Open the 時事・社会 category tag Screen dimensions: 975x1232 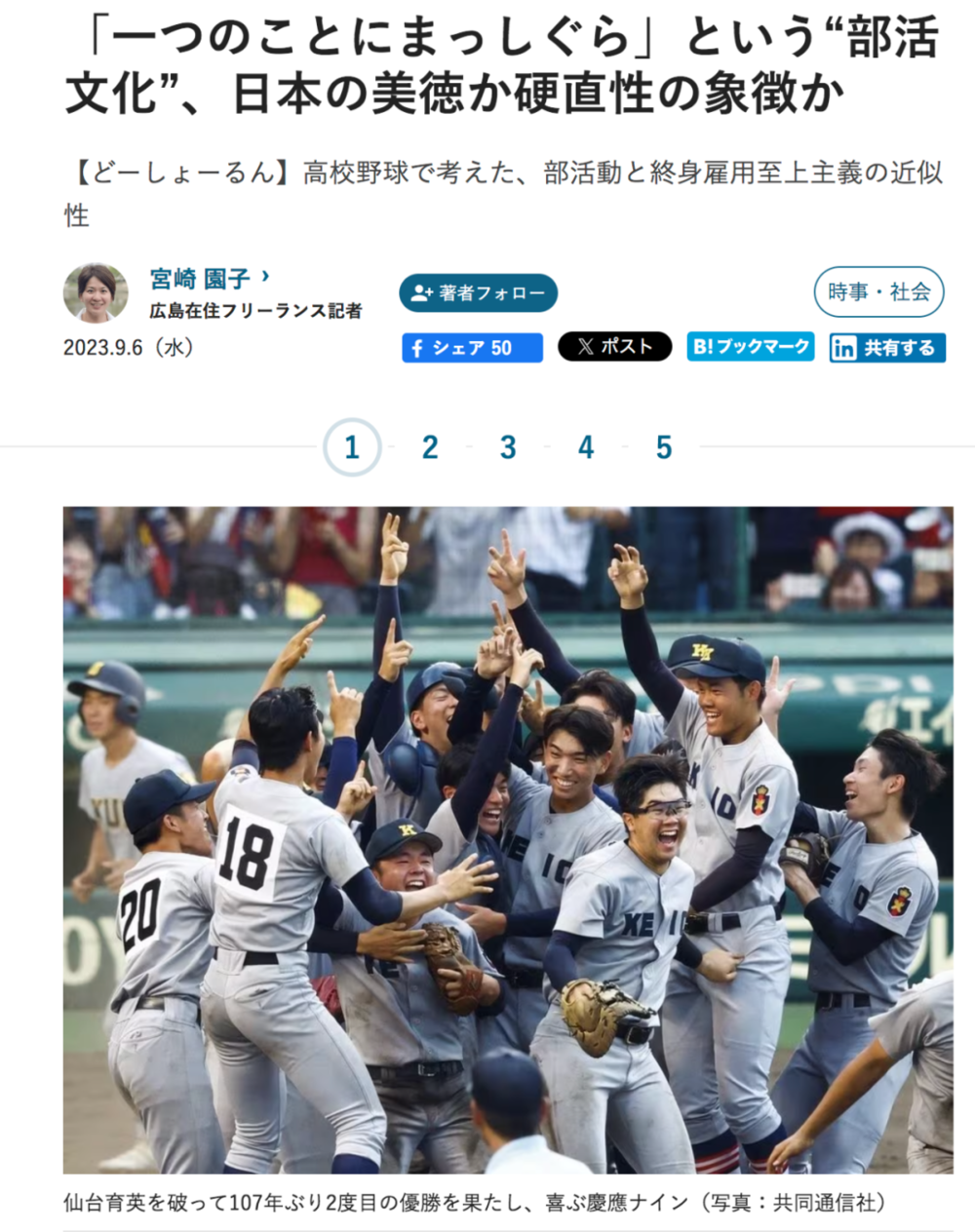click(879, 291)
